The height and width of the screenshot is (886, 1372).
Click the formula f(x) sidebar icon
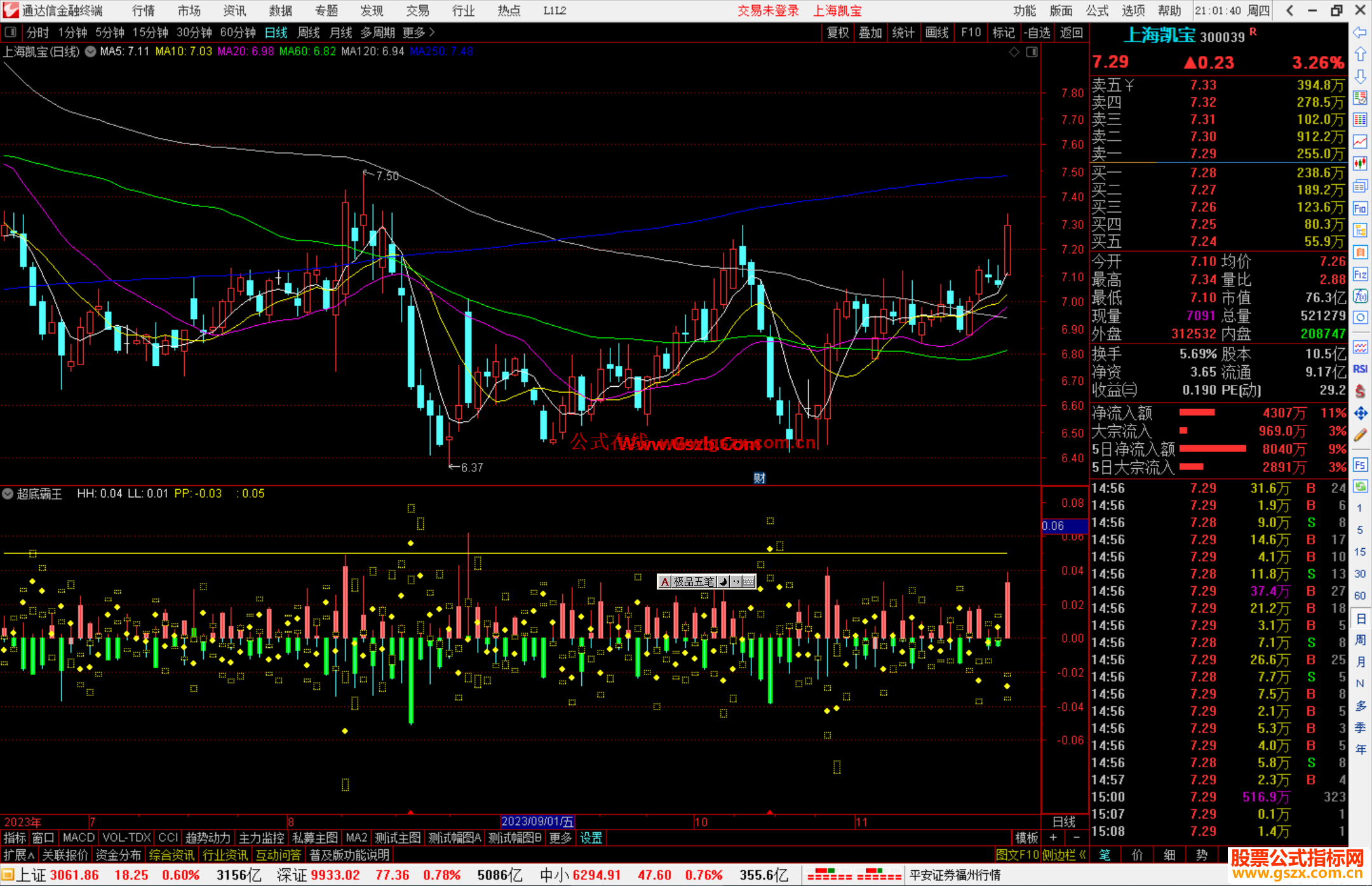click(1360, 296)
